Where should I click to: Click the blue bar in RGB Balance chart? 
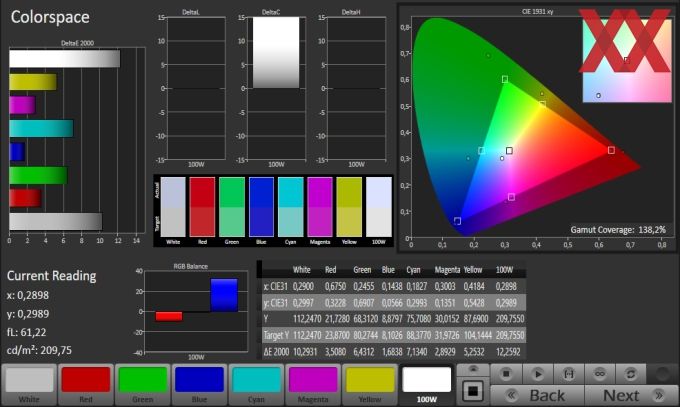pos(224,295)
